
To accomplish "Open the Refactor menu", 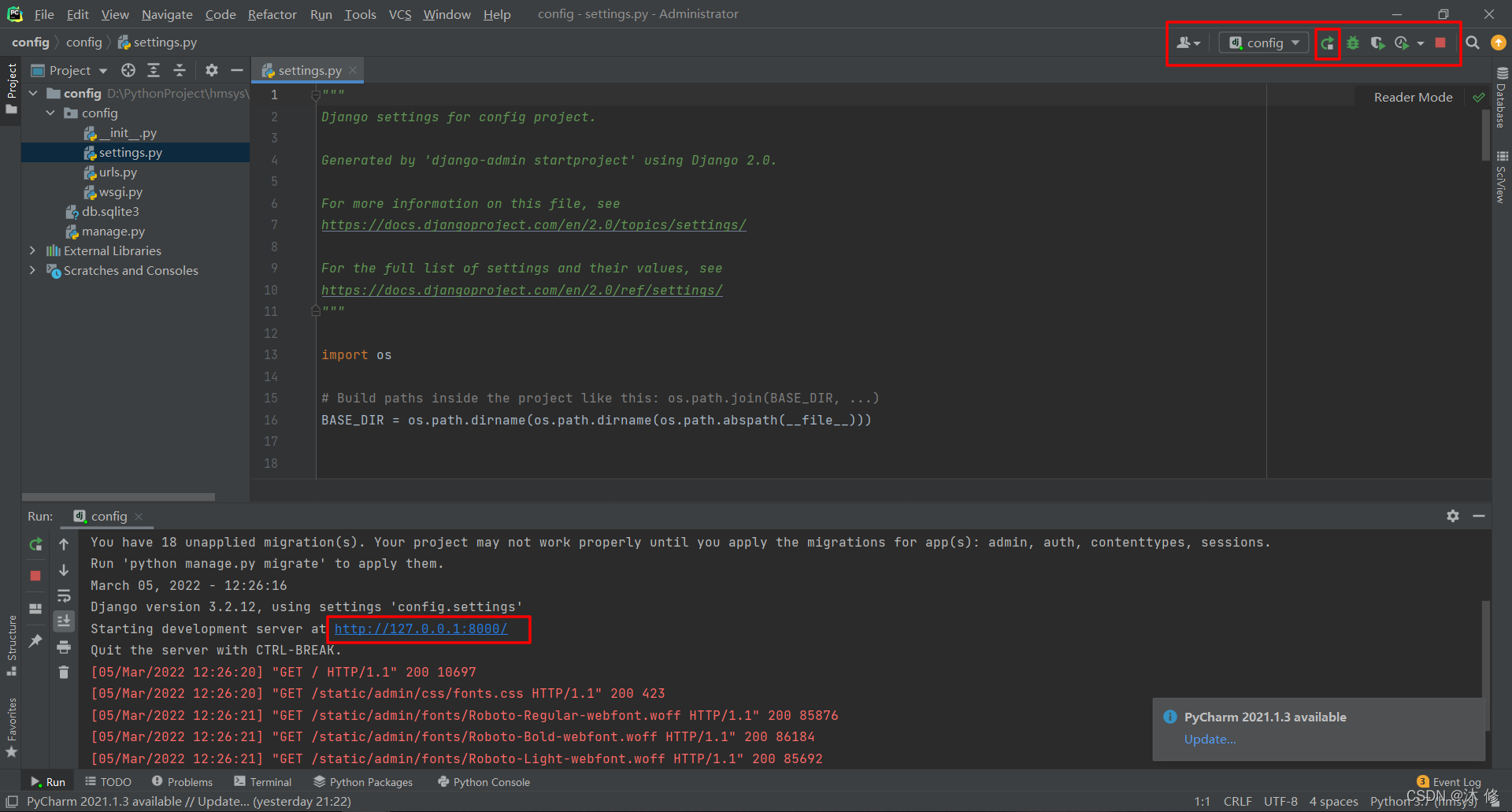I will tap(272, 14).
